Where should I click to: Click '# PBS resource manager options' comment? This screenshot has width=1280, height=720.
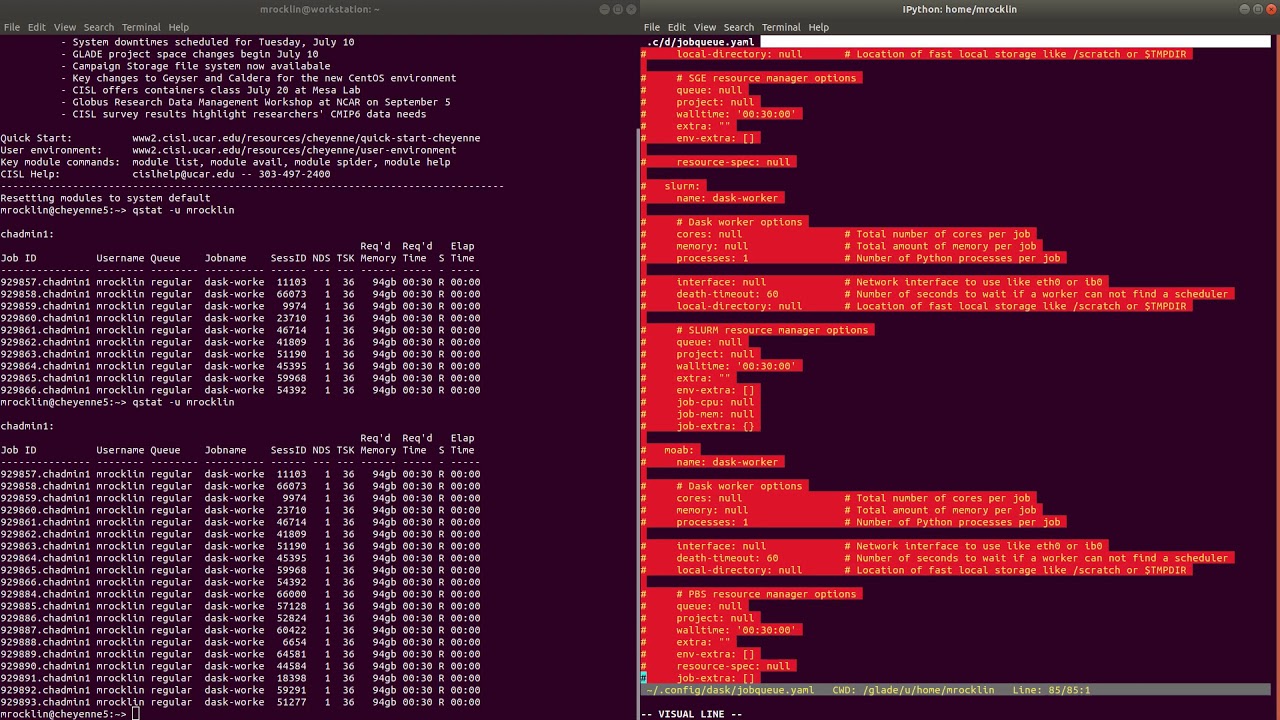[767, 594]
